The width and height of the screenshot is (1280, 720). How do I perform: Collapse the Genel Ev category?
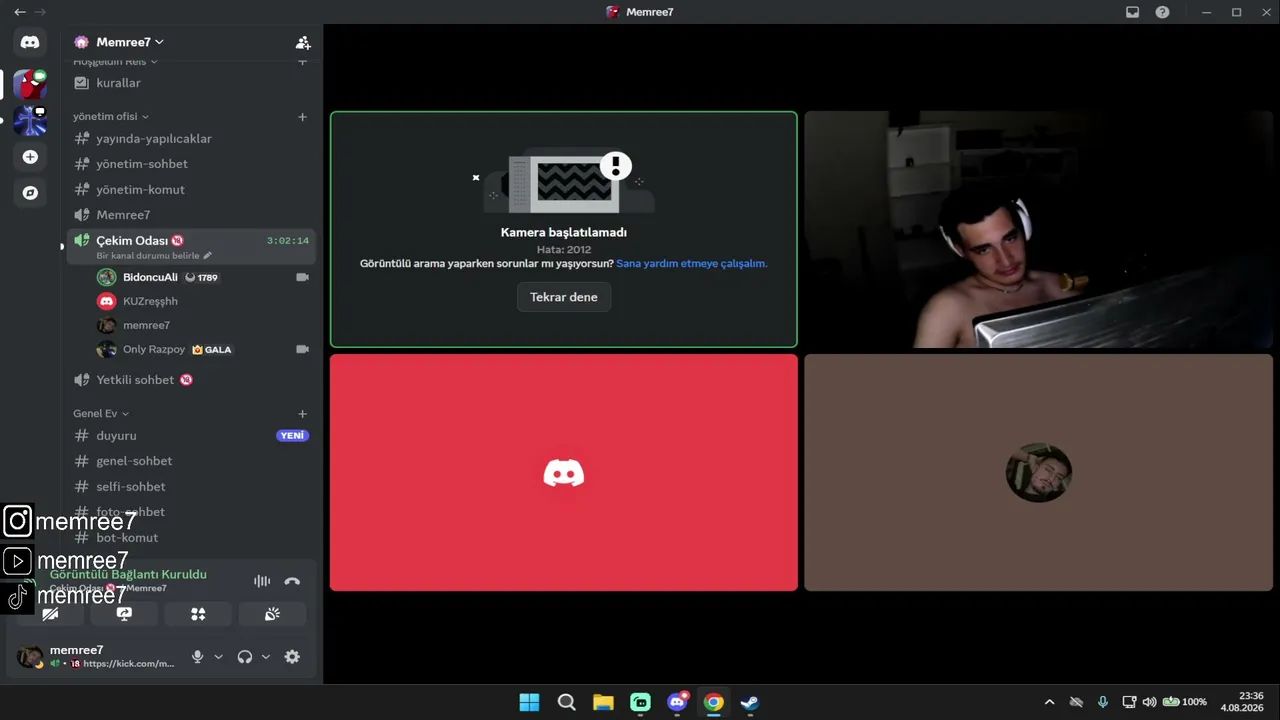coord(101,414)
